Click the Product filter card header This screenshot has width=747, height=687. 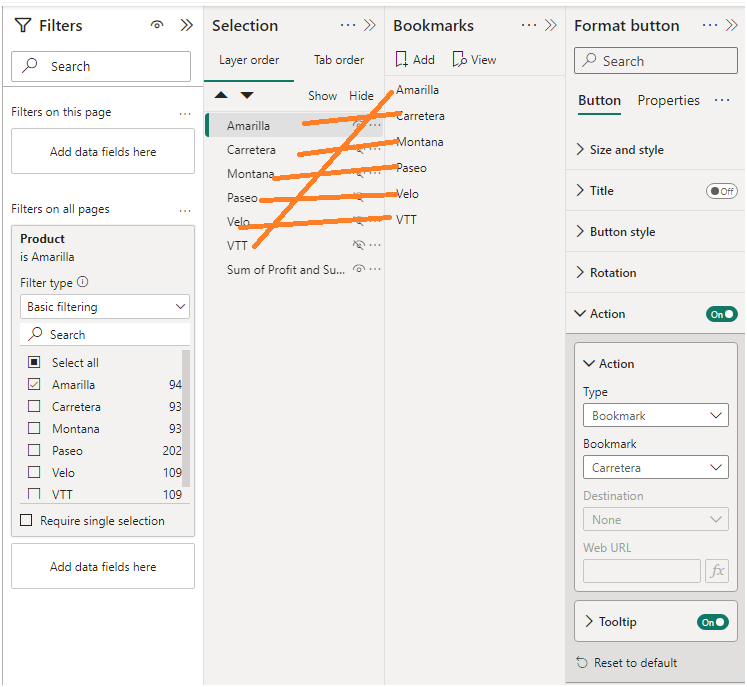point(103,247)
